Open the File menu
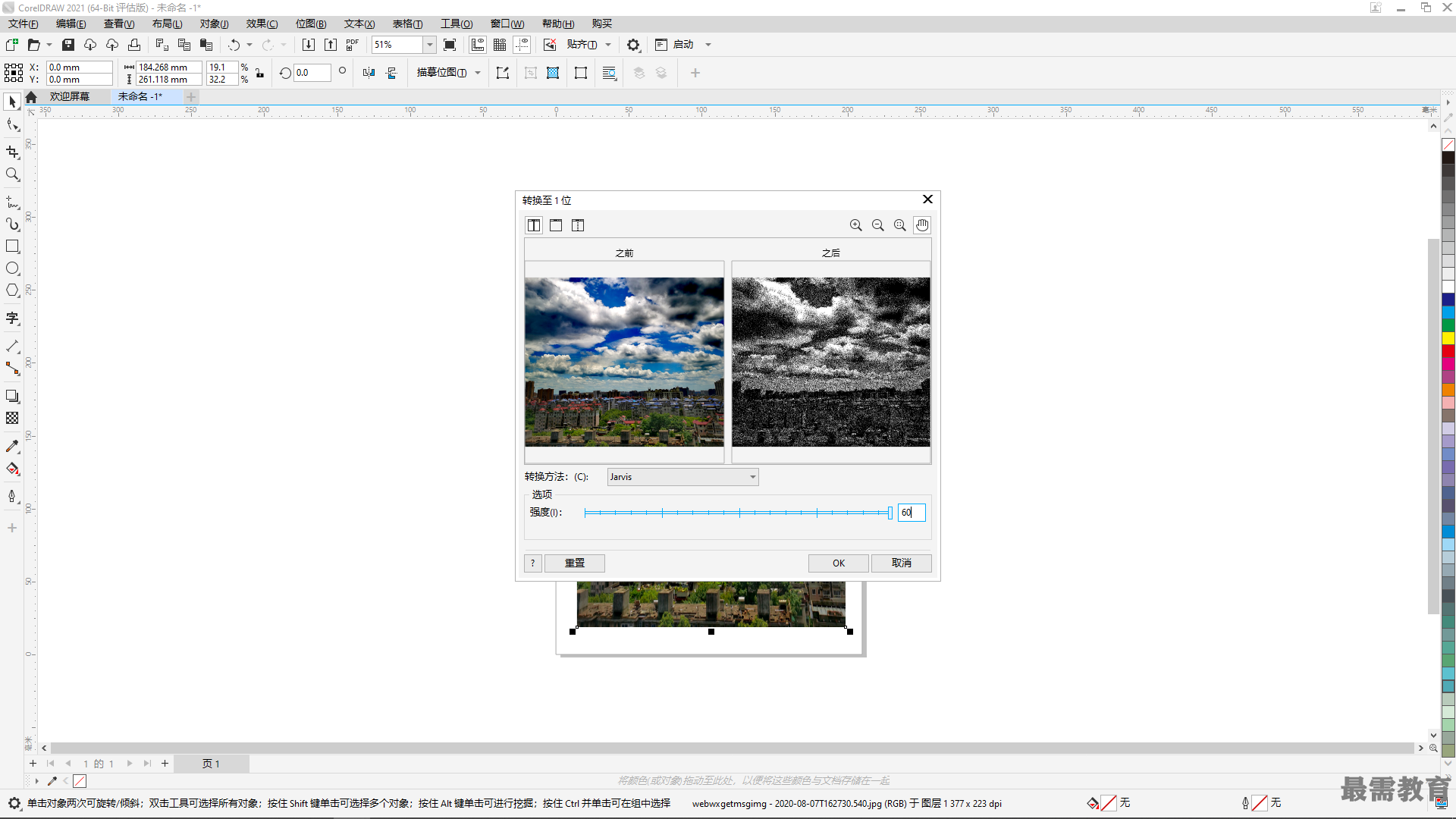The height and width of the screenshot is (819, 1456). 24,24
